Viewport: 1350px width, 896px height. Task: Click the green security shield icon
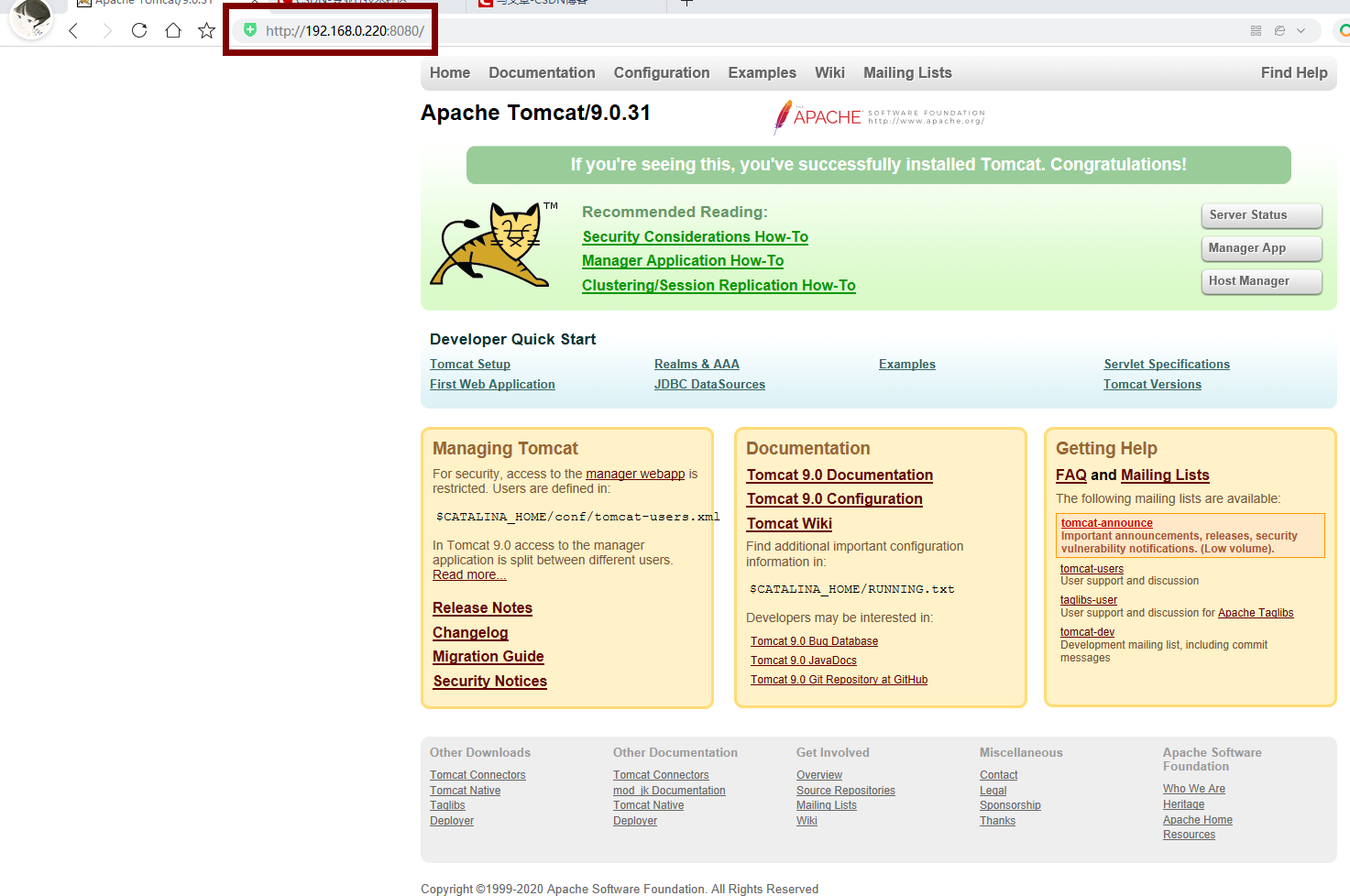click(x=250, y=30)
